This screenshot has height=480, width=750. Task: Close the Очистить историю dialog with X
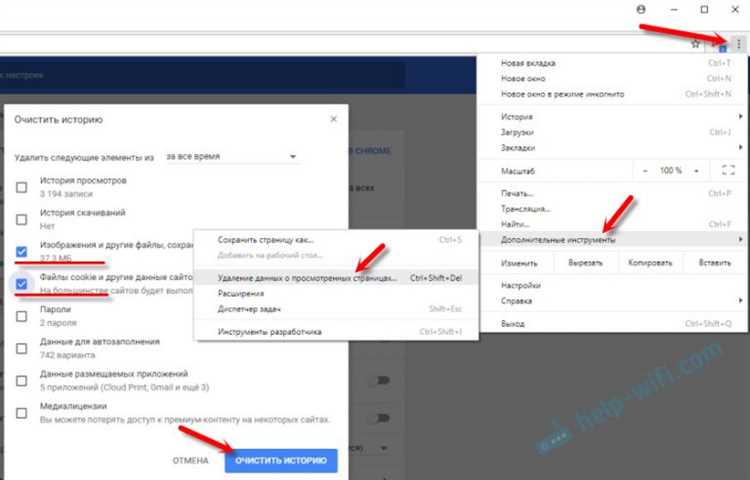(x=334, y=119)
